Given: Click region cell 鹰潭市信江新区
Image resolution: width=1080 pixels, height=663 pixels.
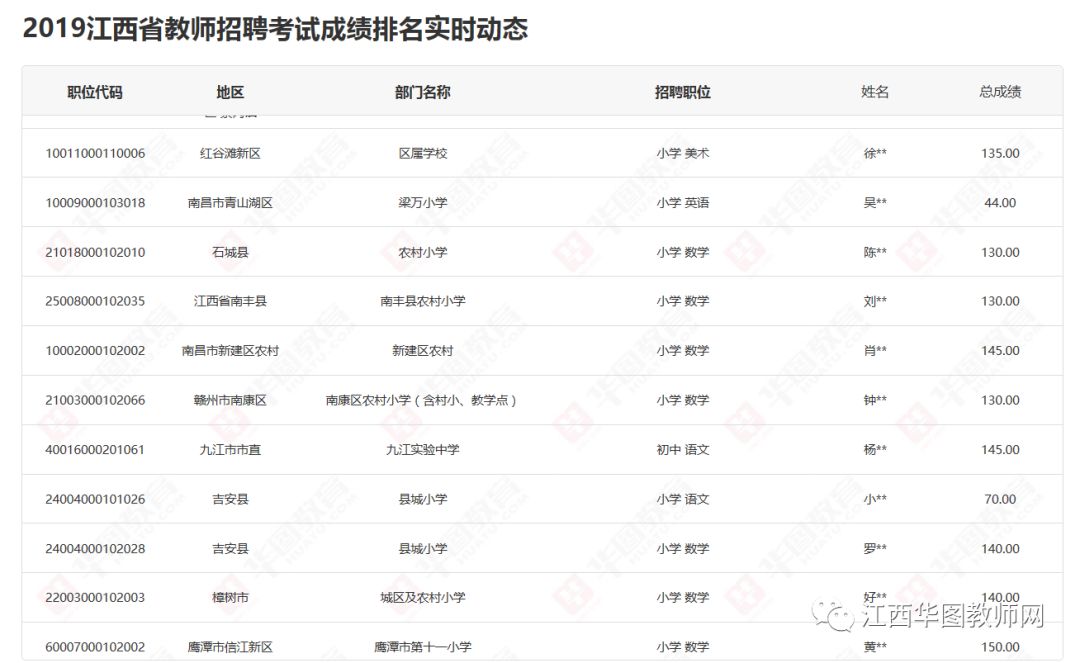Looking at the screenshot, I should pyautogui.click(x=230, y=648).
